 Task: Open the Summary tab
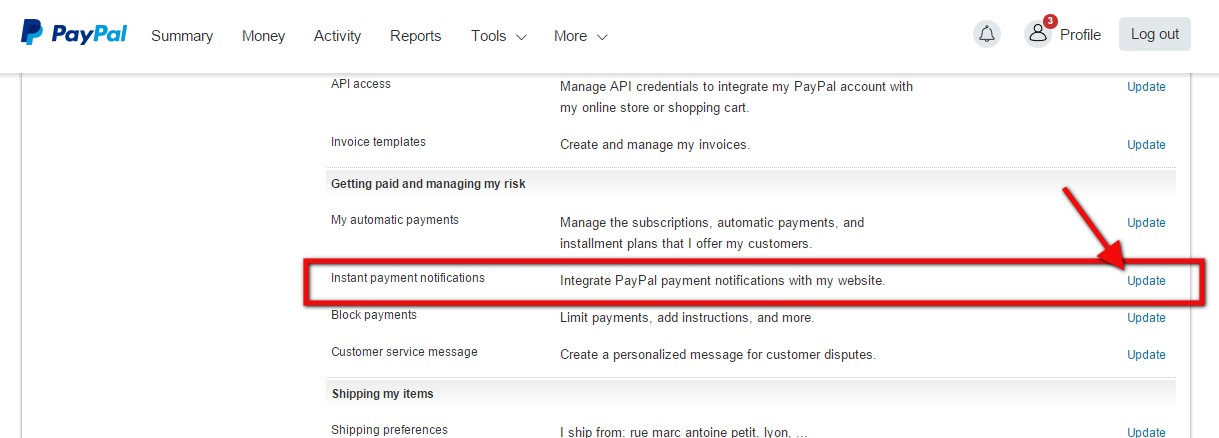click(182, 36)
